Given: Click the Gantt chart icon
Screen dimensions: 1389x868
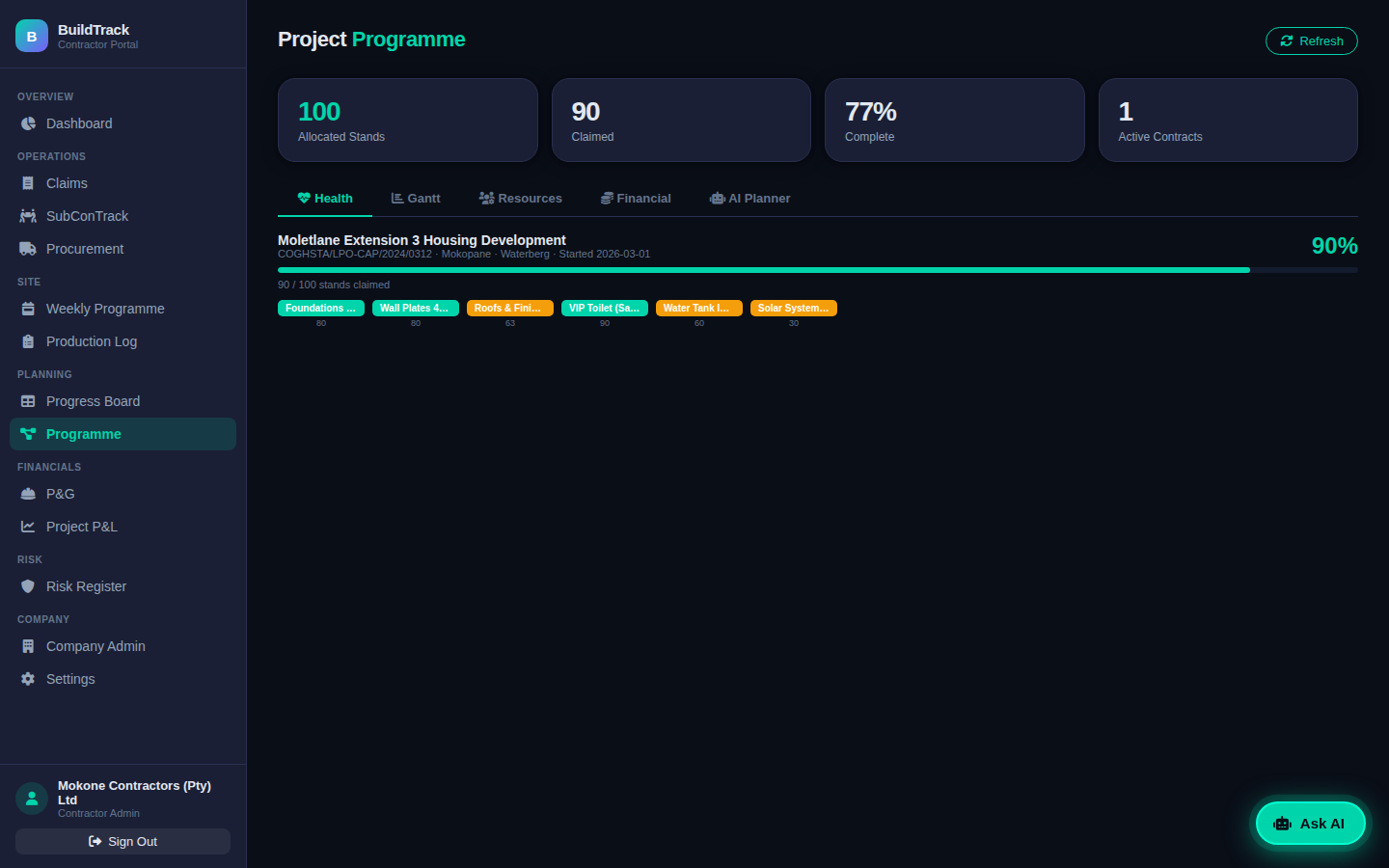Looking at the screenshot, I should click(x=397, y=198).
